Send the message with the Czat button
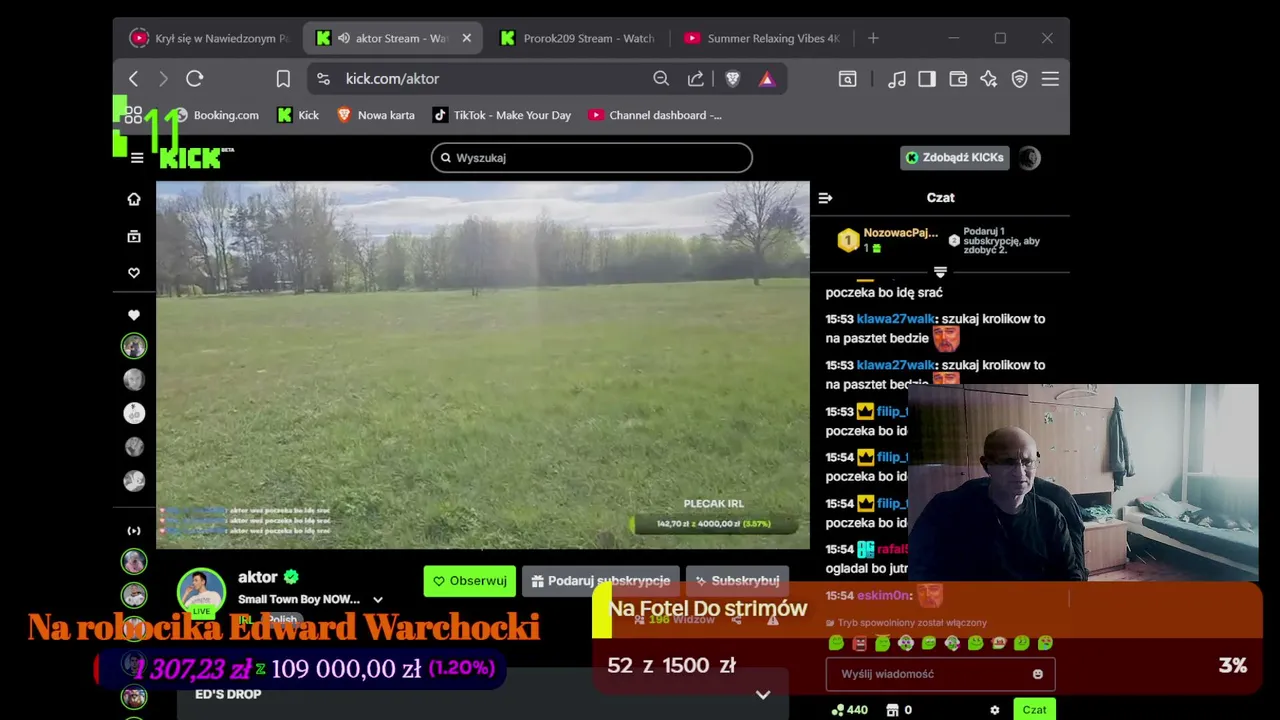This screenshot has height=720, width=1280. tap(1034, 710)
